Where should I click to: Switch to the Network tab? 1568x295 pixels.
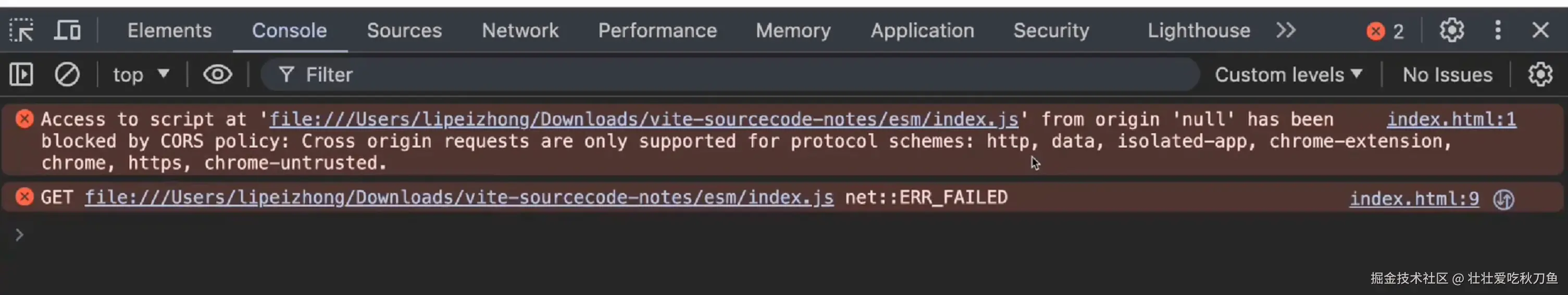tap(520, 30)
